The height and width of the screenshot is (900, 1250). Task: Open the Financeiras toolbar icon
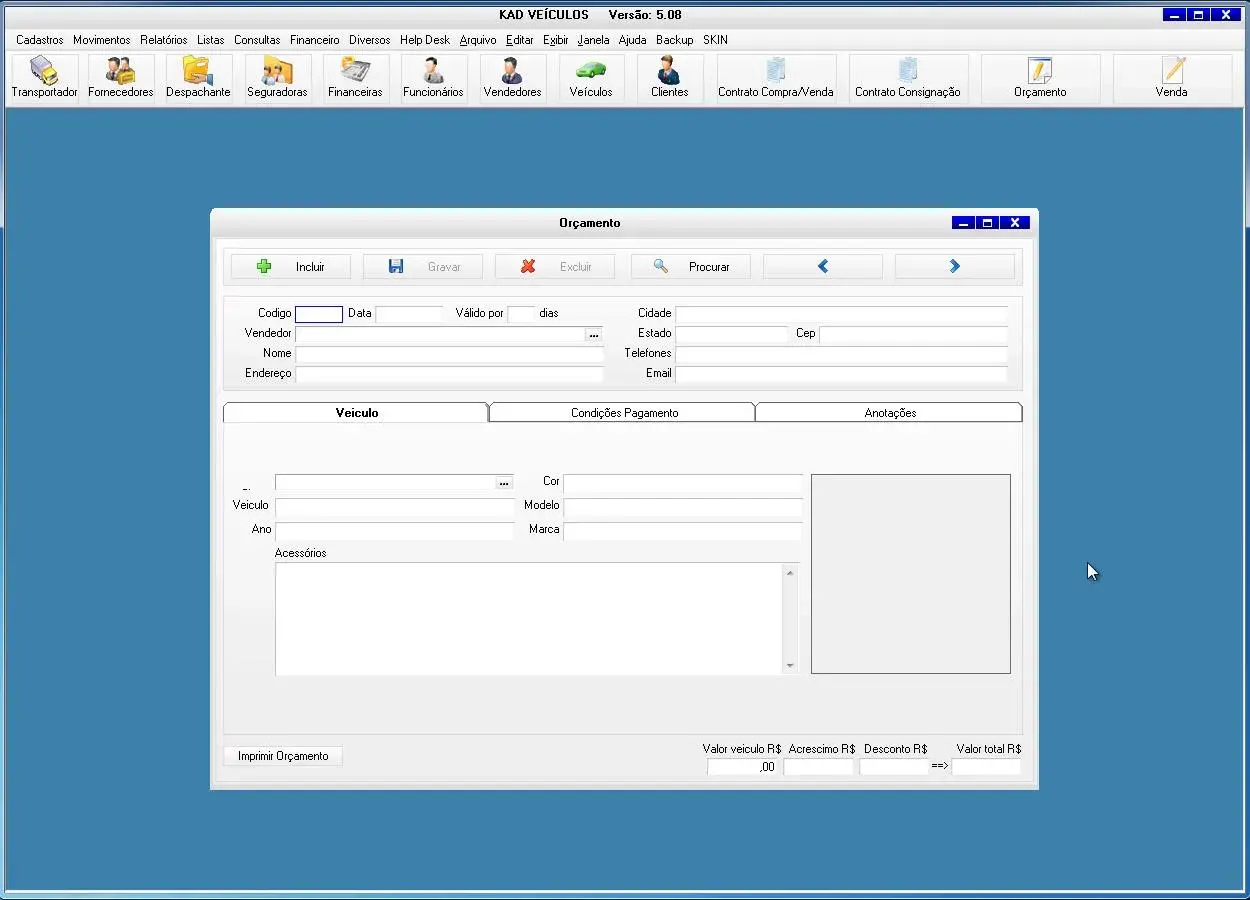355,78
